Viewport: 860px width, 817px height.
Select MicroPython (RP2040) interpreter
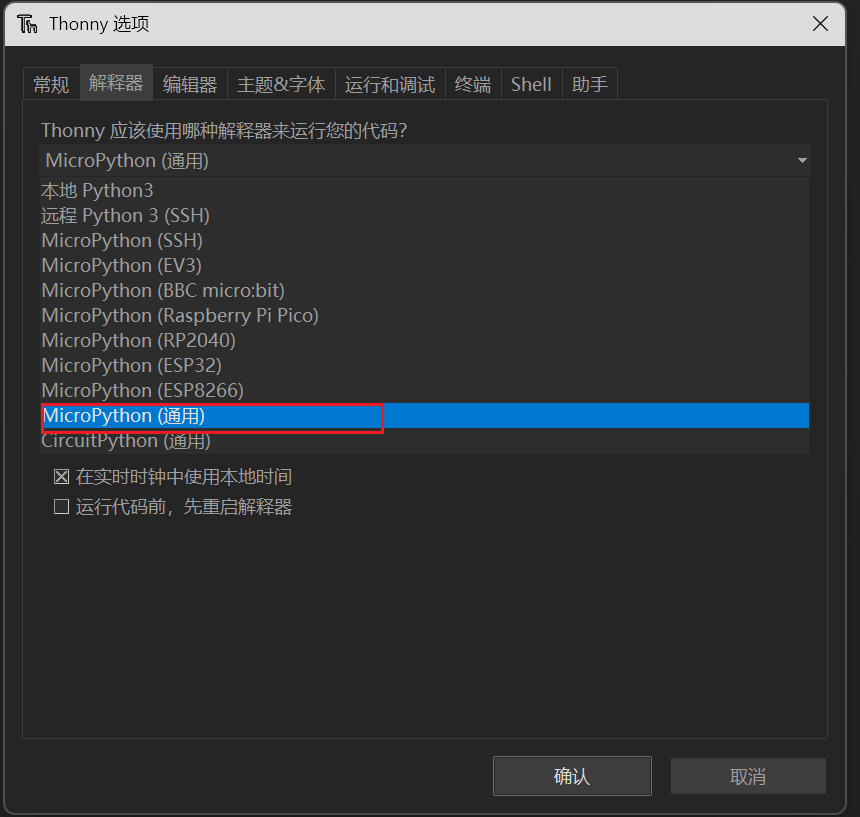click(x=425, y=341)
